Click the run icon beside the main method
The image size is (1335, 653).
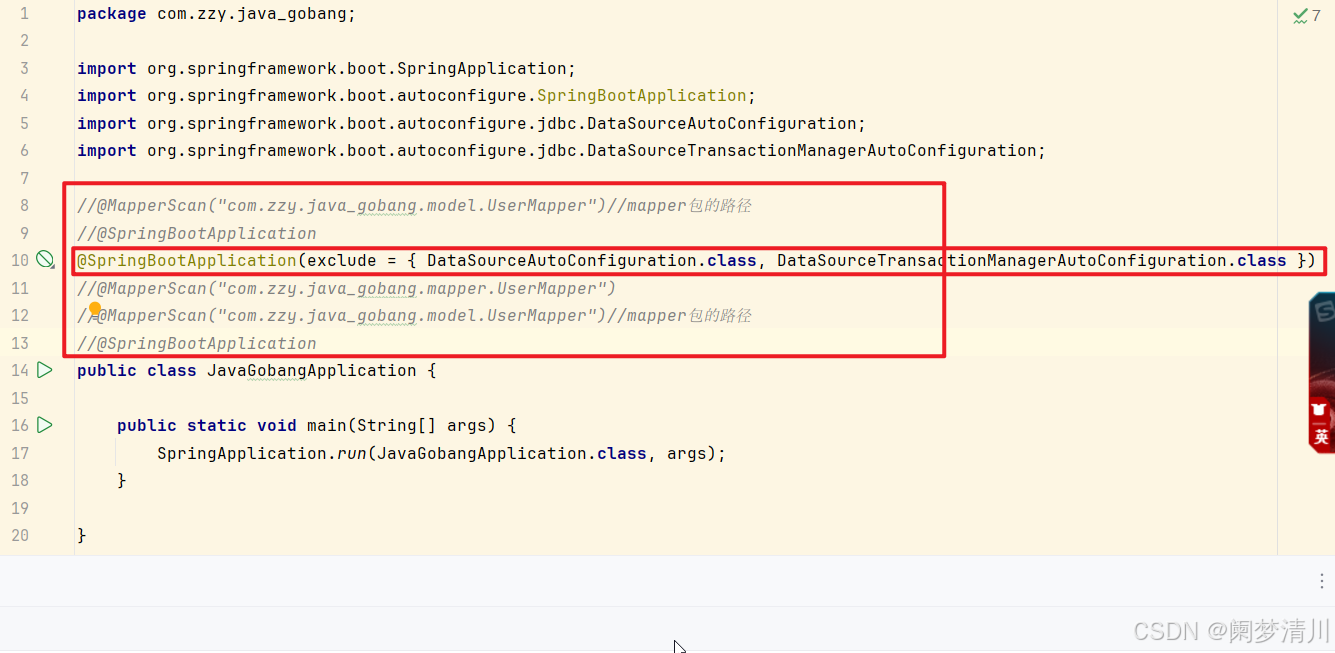(44, 424)
